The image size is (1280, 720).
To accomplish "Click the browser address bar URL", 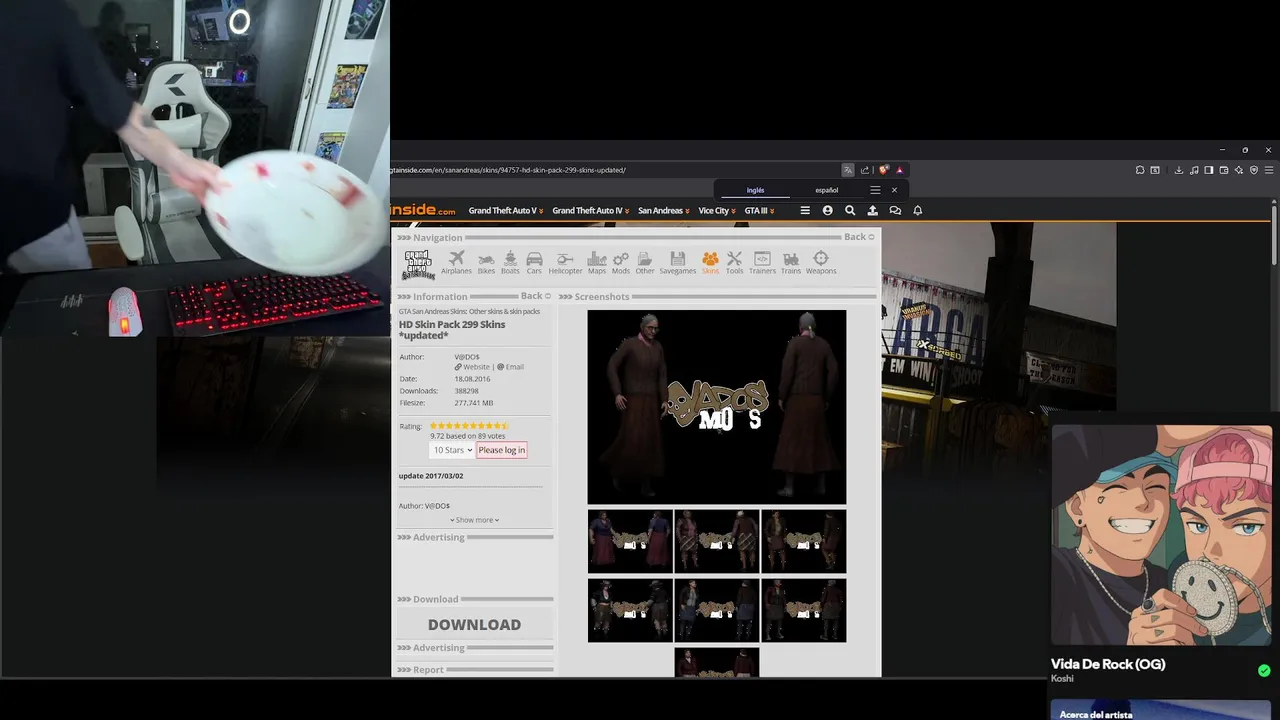I will point(510,170).
